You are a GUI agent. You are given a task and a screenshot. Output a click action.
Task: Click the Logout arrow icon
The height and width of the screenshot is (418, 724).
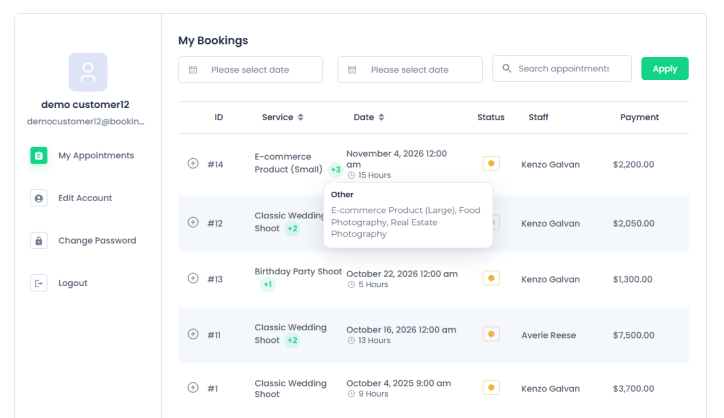tap(39, 283)
